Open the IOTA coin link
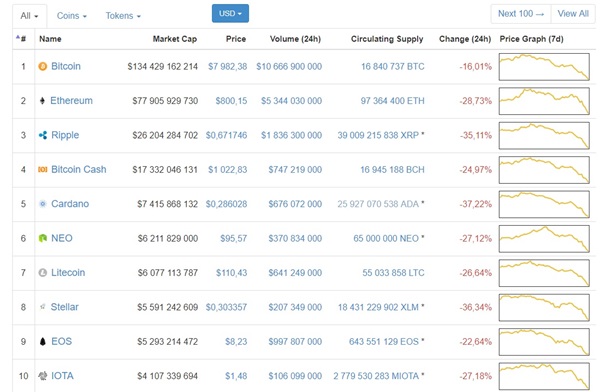Screen dimensions: 610x392 (62, 376)
